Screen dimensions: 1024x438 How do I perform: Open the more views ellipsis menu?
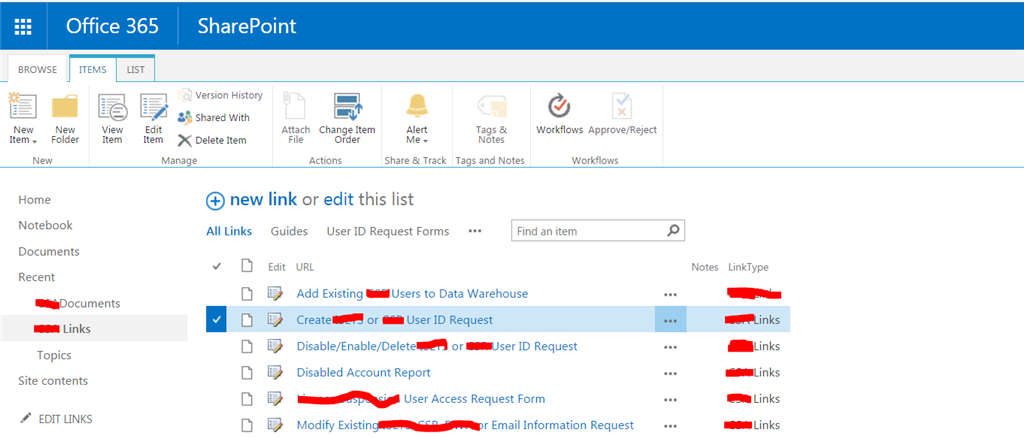[475, 231]
